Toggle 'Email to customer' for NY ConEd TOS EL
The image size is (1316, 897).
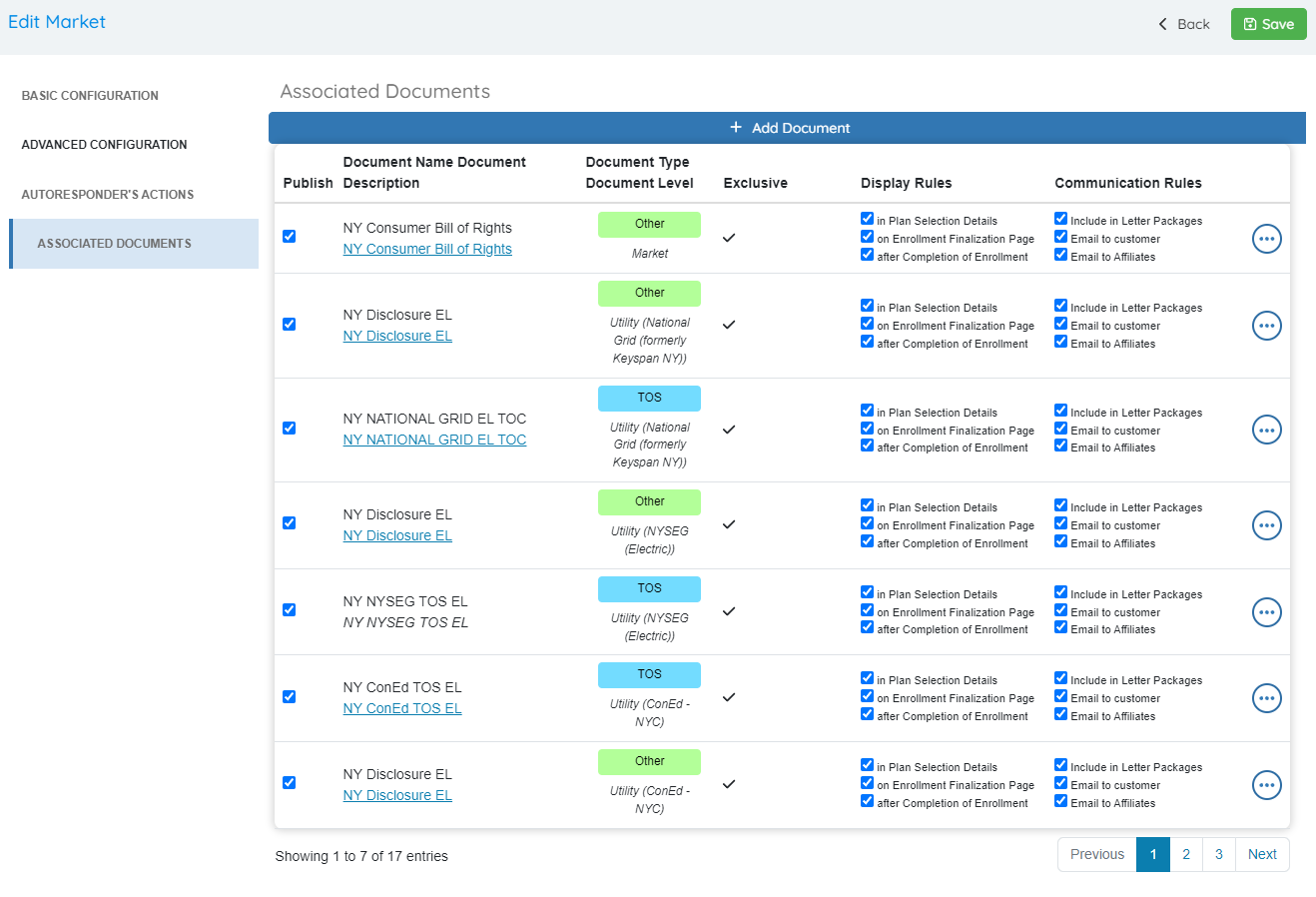1060,696
